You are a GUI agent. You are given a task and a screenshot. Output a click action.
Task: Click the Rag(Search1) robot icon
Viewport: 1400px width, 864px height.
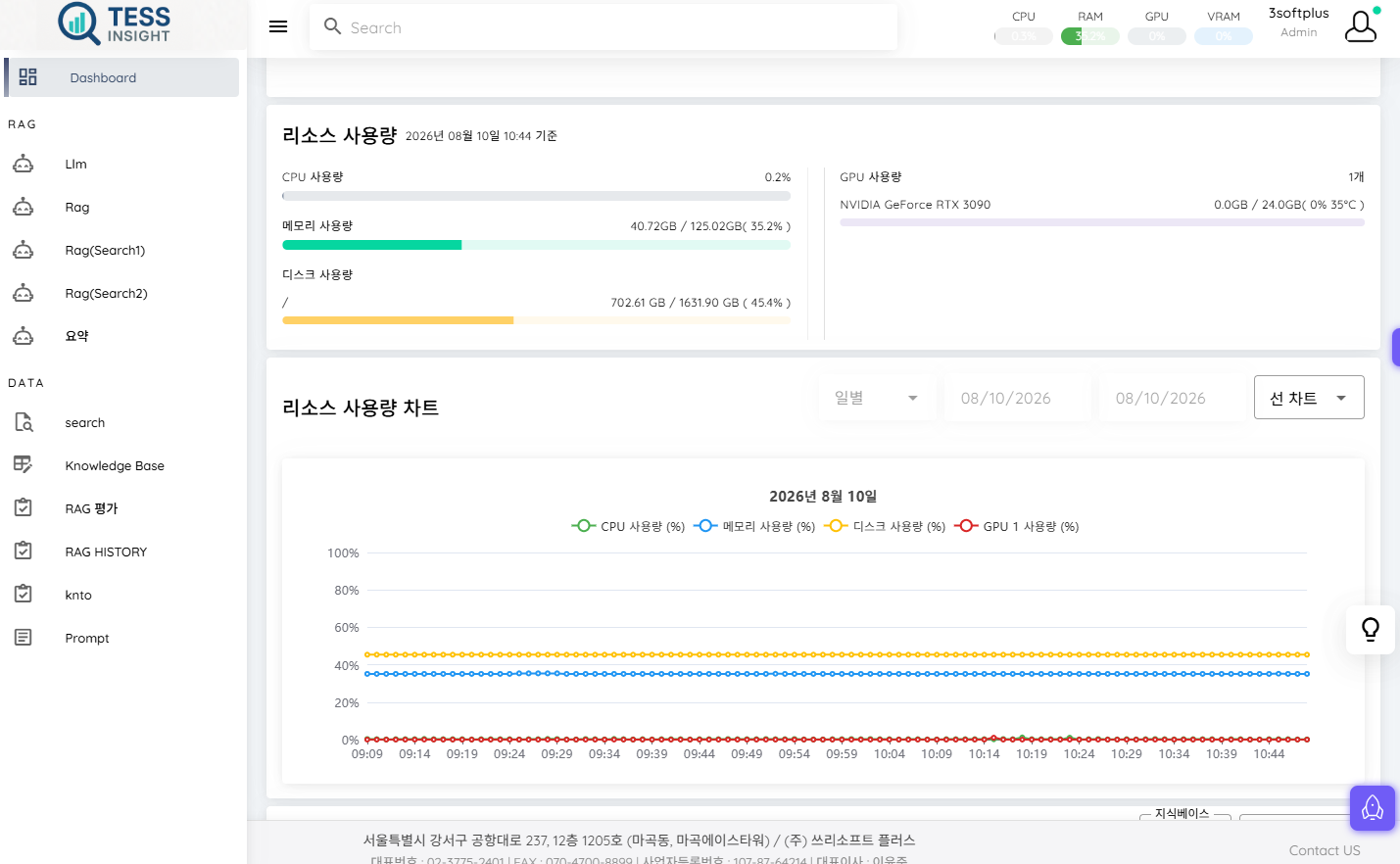point(23,250)
